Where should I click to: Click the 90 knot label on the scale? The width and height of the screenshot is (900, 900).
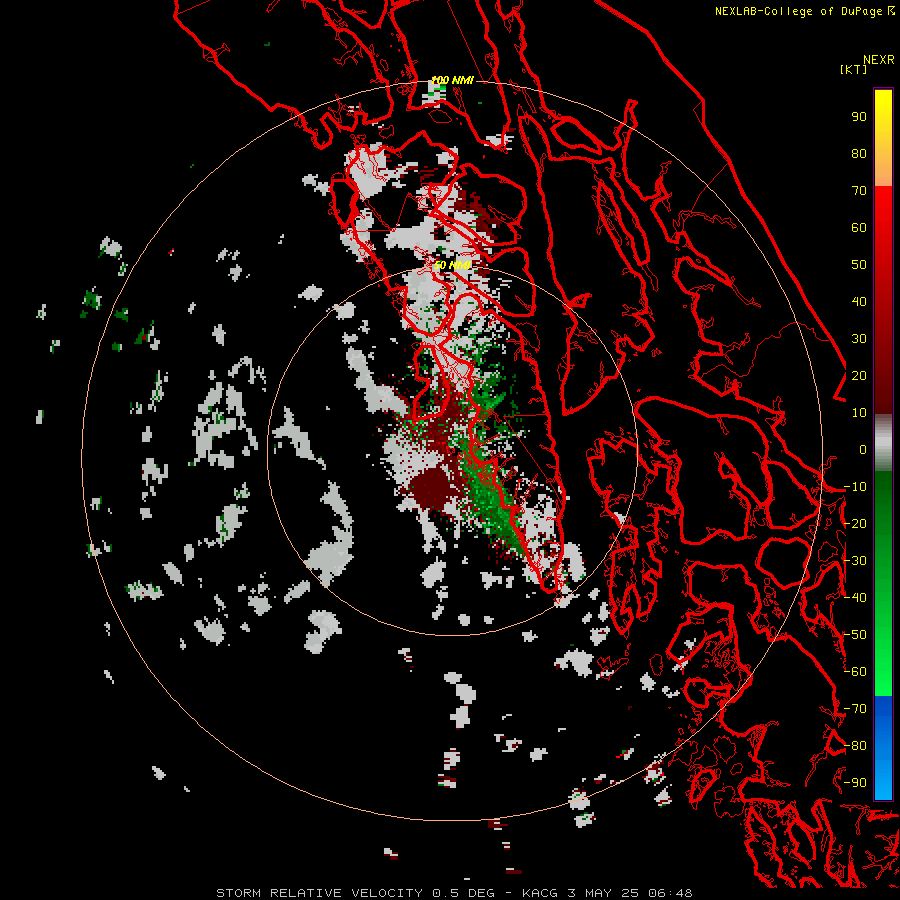859,117
